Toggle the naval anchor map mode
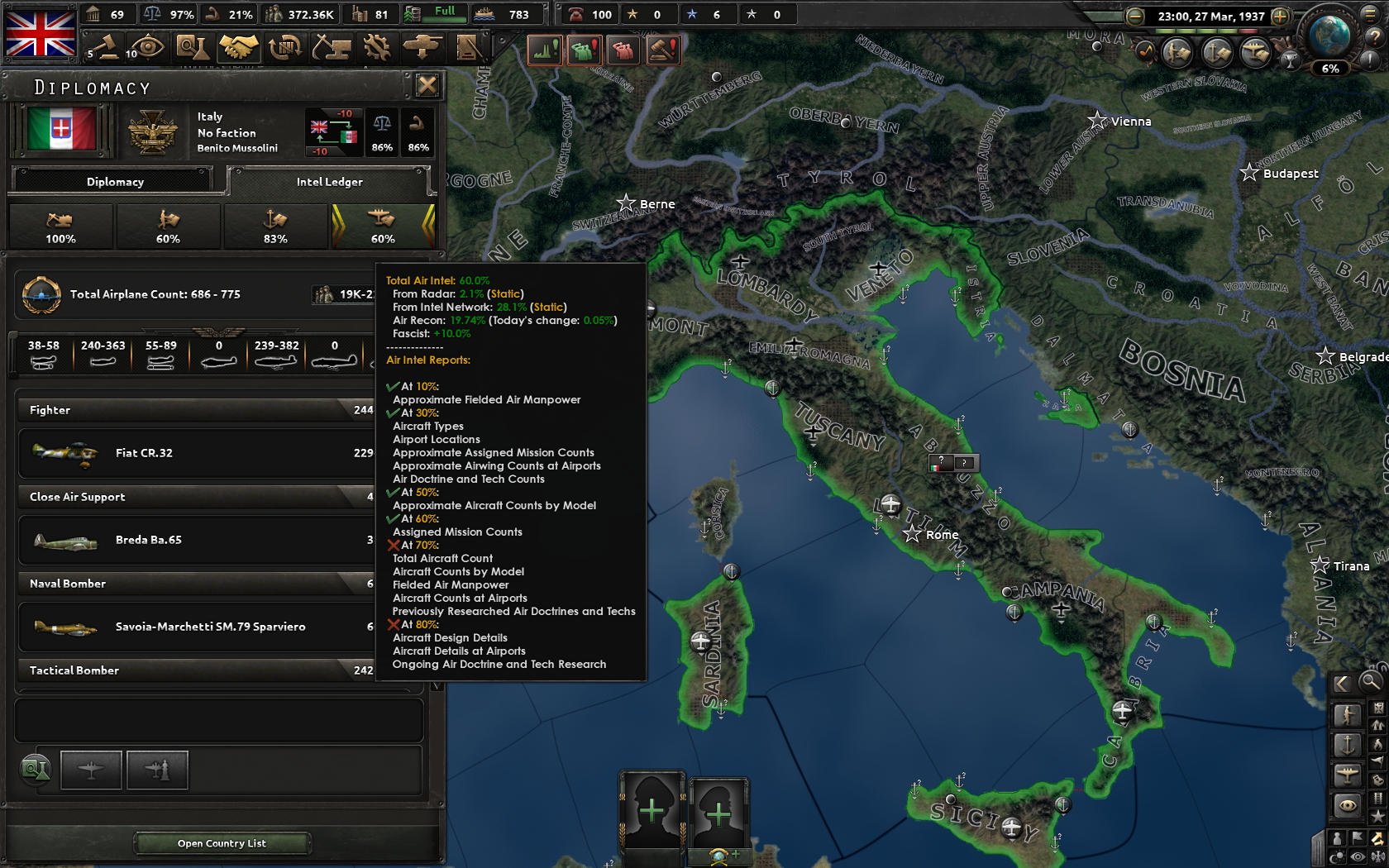The width and height of the screenshot is (1389, 868). [1348, 745]
